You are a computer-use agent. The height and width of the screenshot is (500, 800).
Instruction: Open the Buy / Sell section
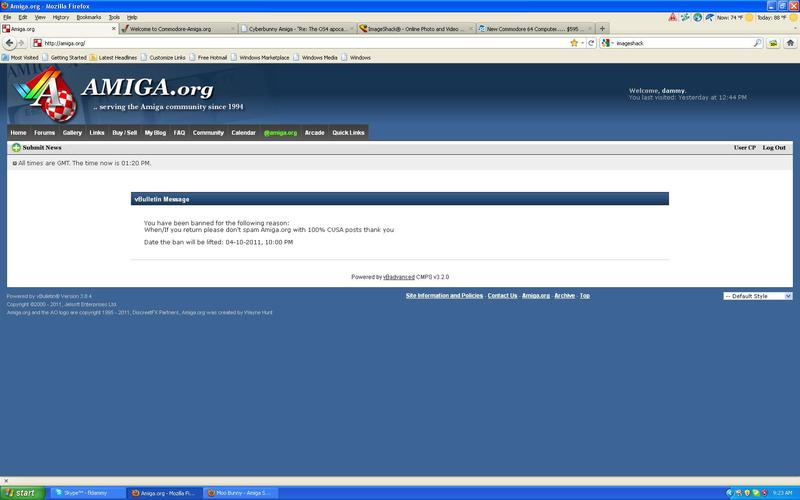(x=124, y=133)
